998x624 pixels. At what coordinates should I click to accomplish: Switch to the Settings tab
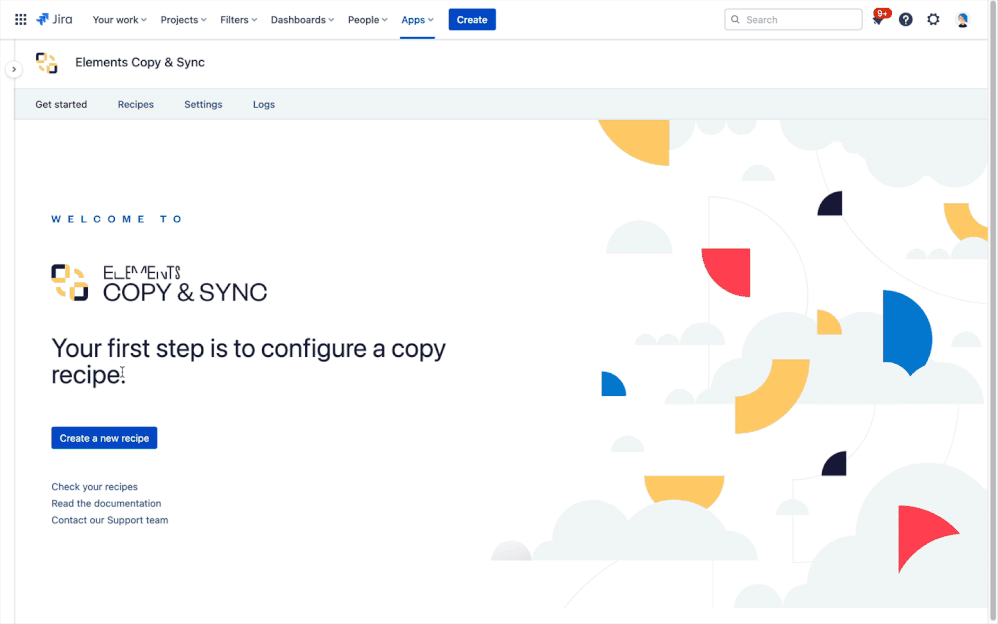coord(203,104)
